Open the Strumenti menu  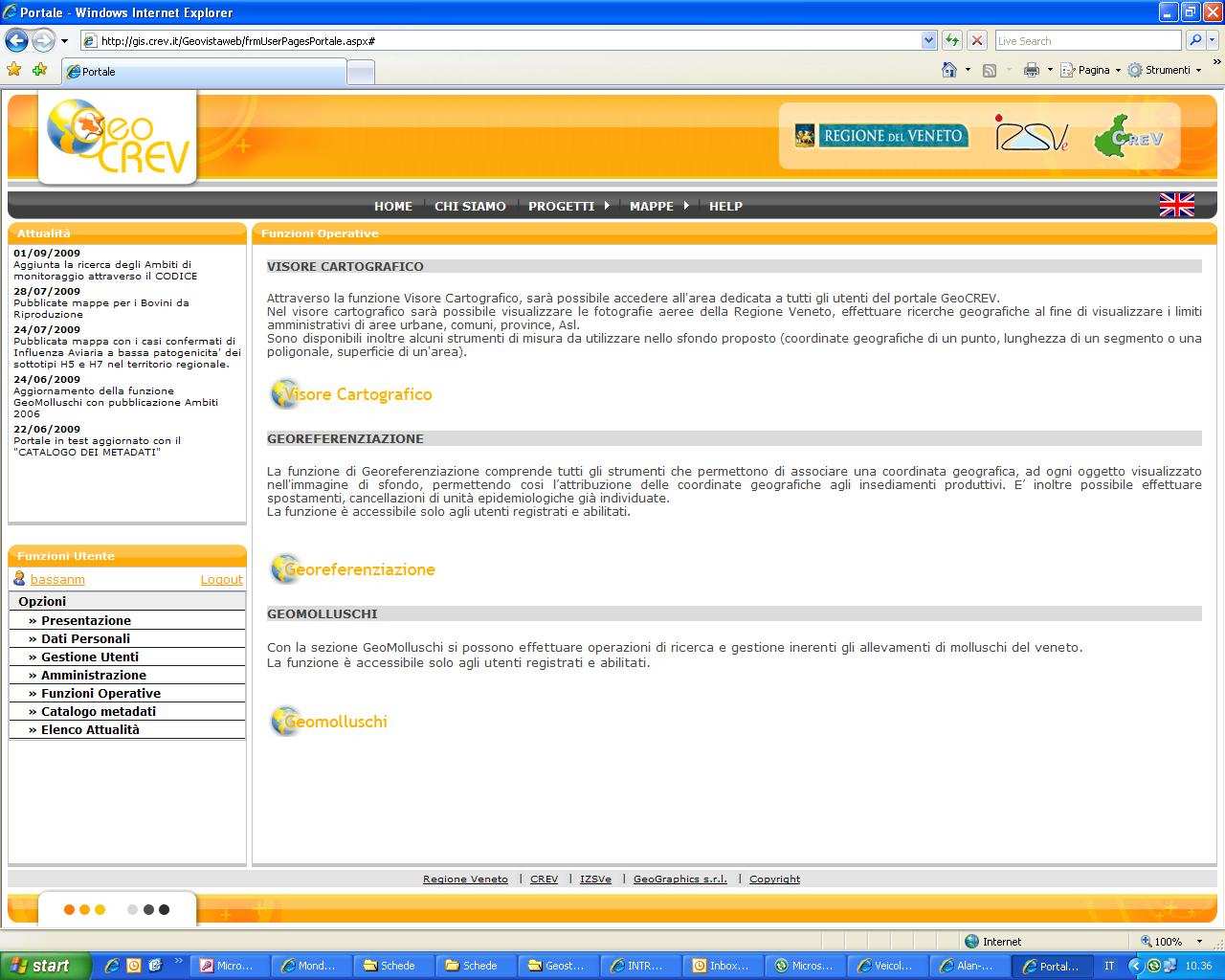point(1165,70)
